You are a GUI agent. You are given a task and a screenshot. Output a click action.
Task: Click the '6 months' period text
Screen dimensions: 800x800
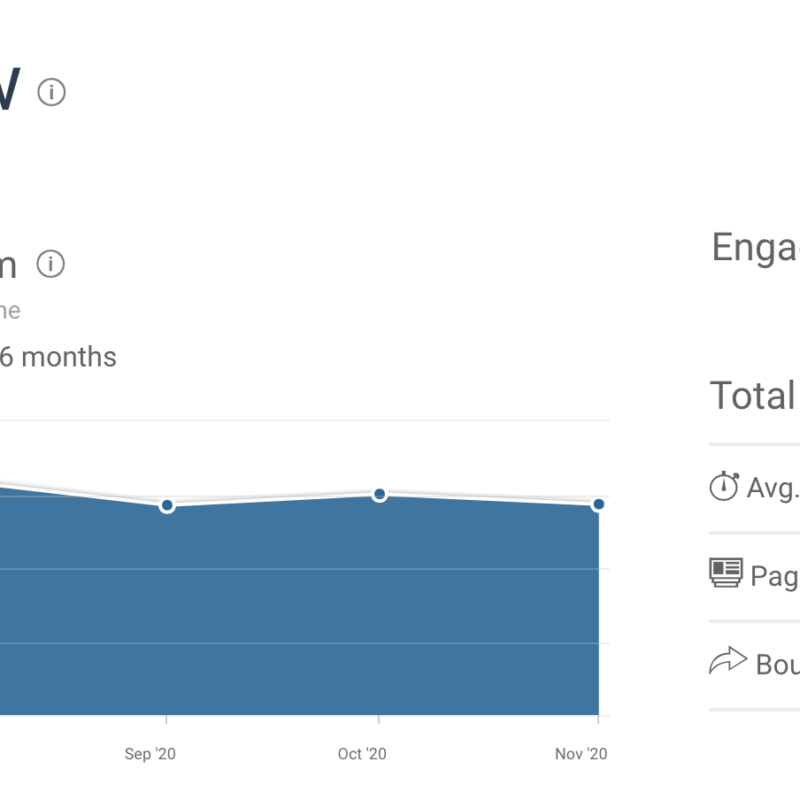pyautogui.click(x=58, y=357)
